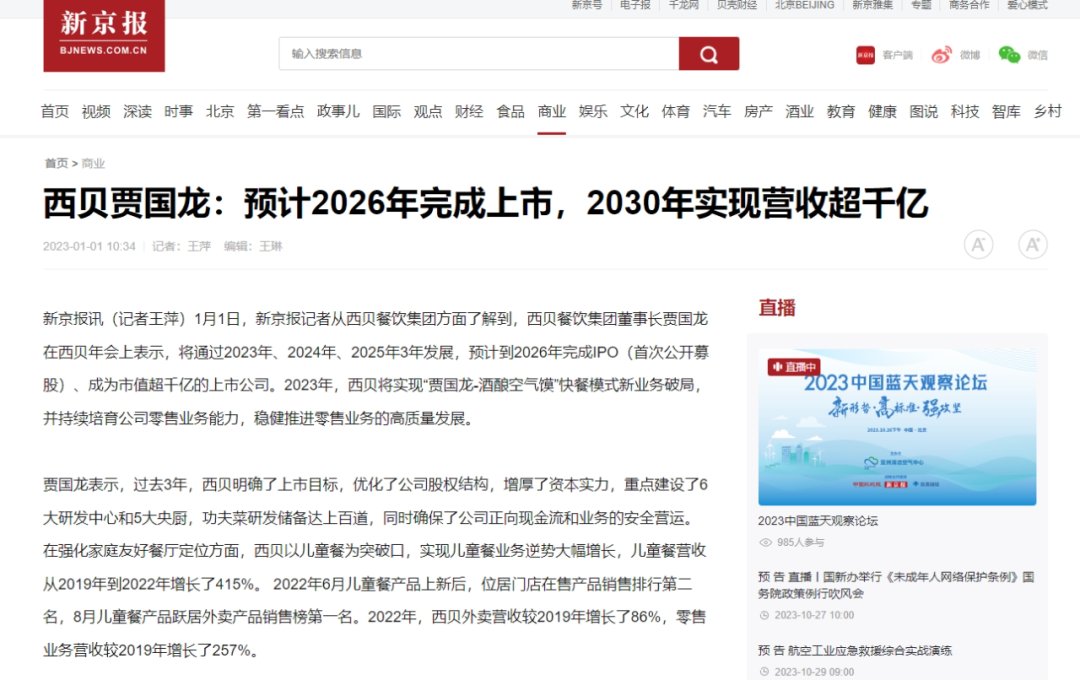1080x680 pixels.
Task: Click the 新京报 logo
Action: [x=104, y=34]
